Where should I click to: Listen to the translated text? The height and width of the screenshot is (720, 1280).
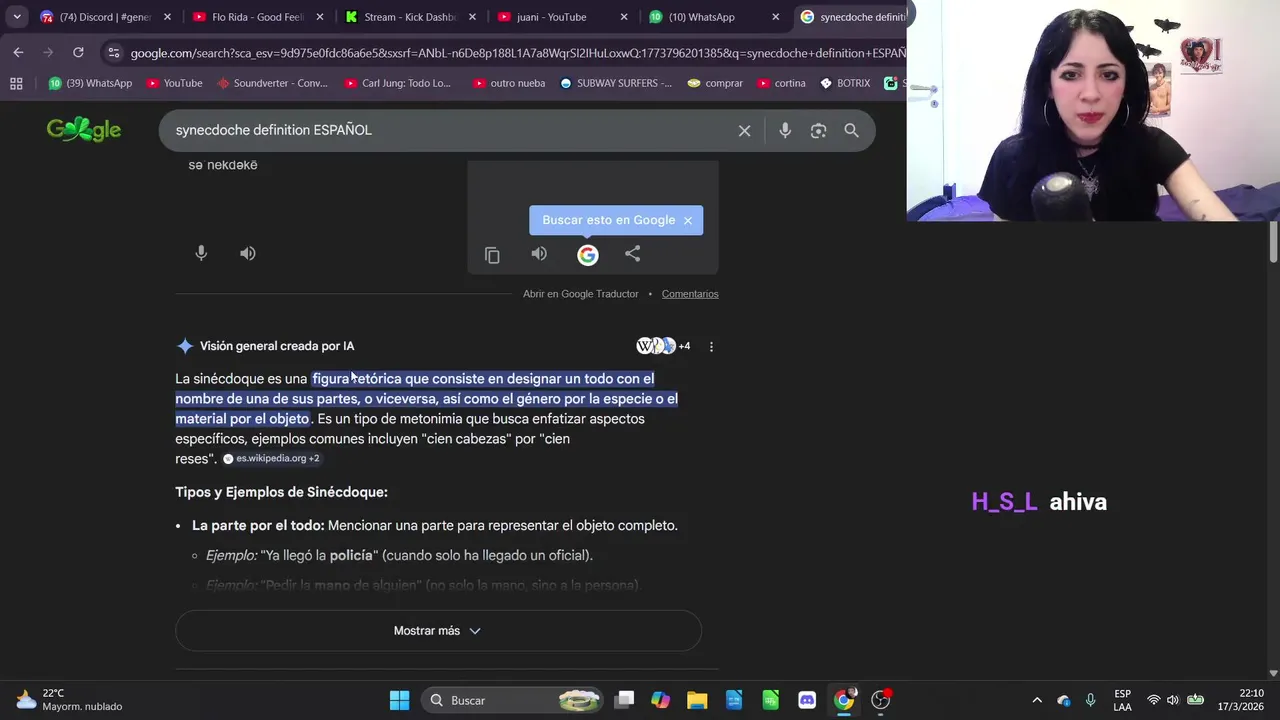pos(539,254)
